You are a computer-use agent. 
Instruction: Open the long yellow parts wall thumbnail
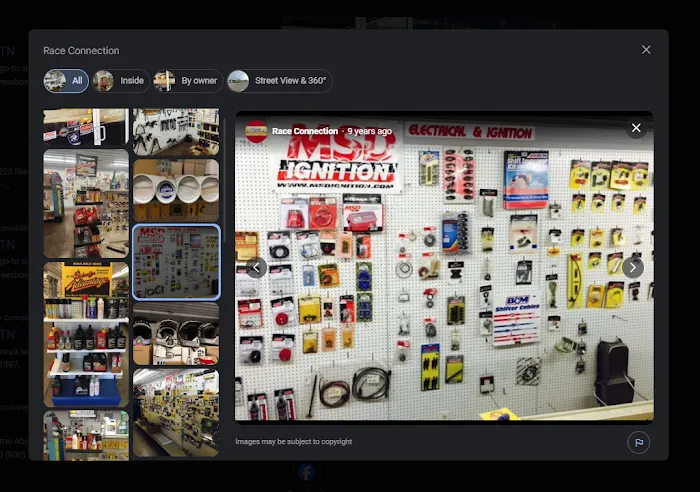176,413
